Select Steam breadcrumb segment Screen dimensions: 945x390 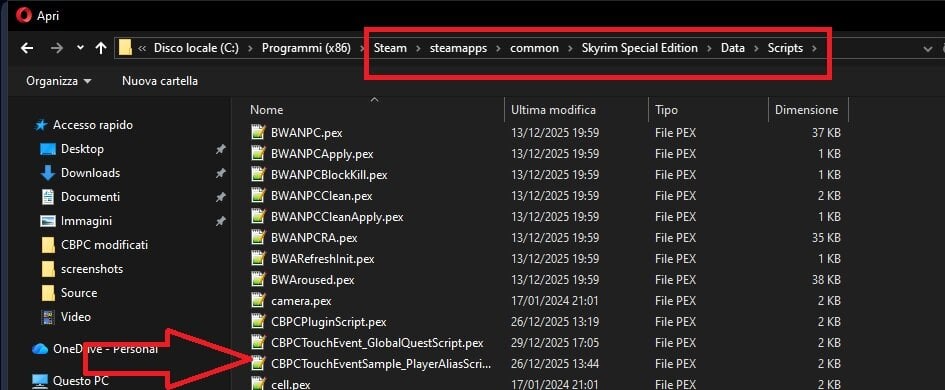(390, 48)
